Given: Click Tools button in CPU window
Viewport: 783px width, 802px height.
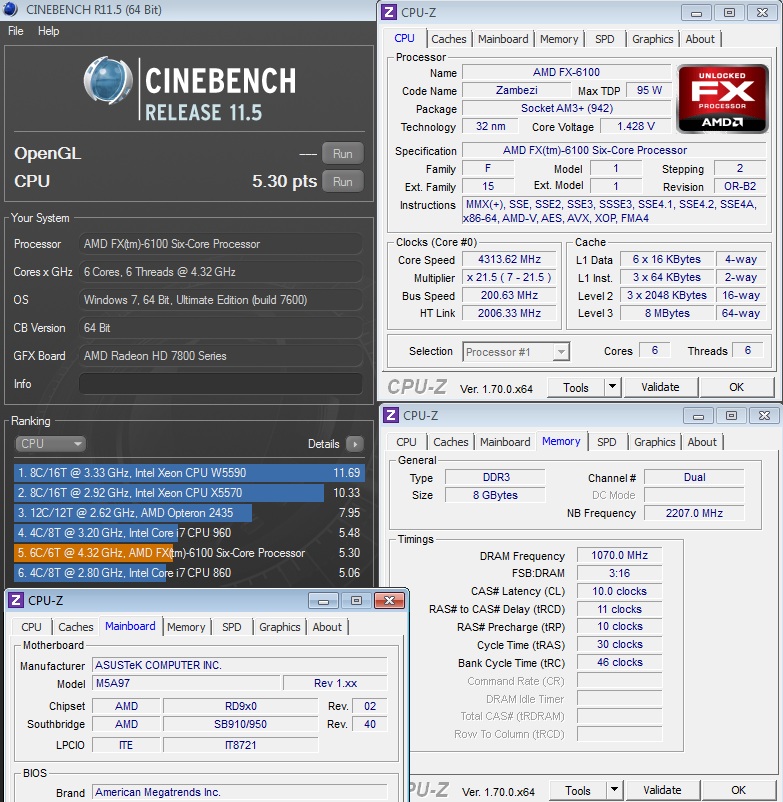Looking at the screenshot, I should pyautogui.click(x=576, y=387).
